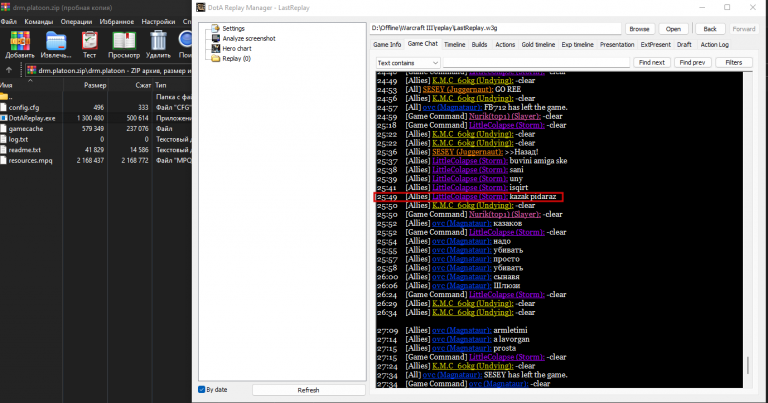Switch to the ExtPresent tab
The height and width of the screenshot is (403, 768).
coord(655,45)
